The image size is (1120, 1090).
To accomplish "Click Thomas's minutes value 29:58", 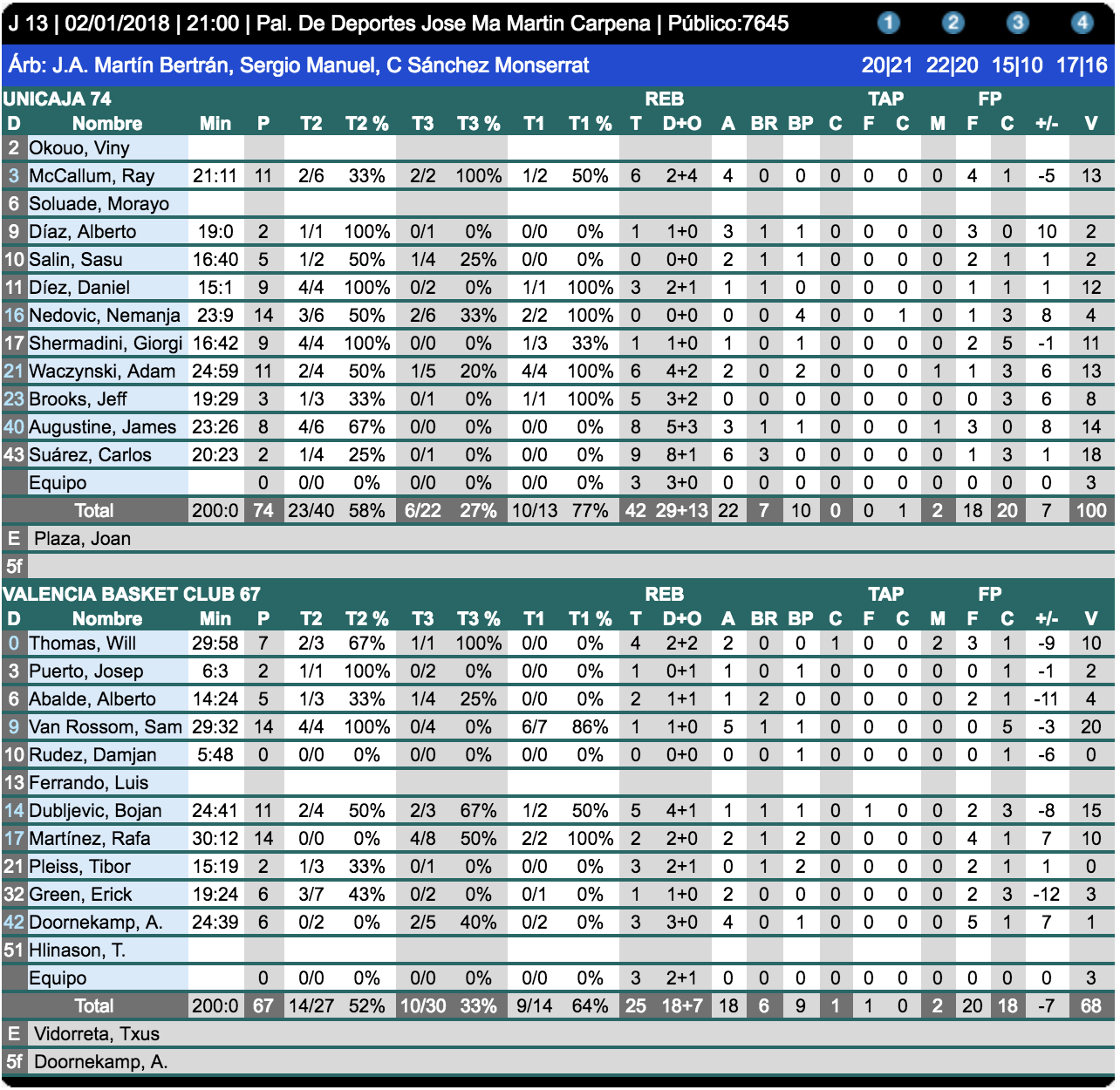I will point(215,644).
